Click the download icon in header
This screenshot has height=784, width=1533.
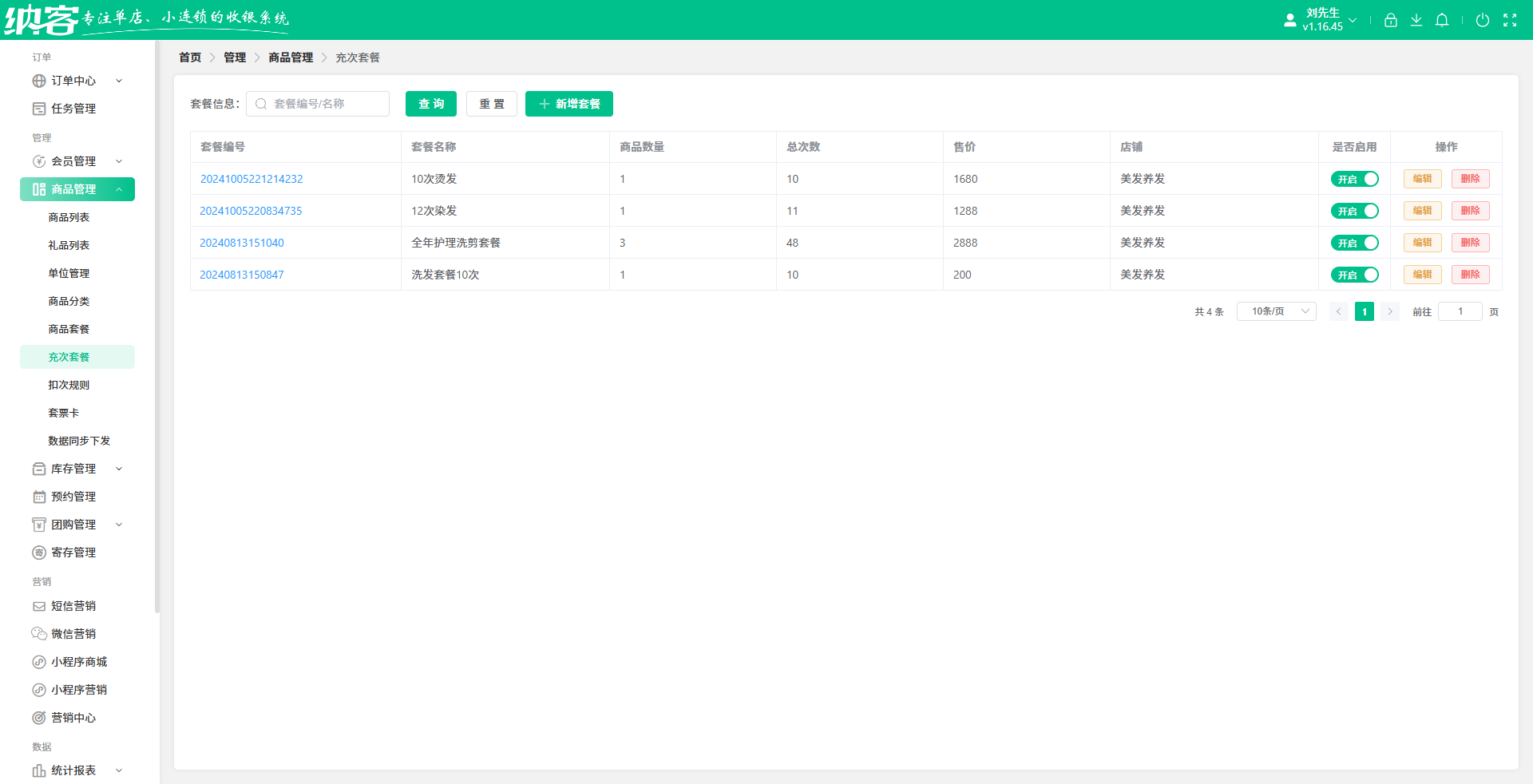(1416, 20)
